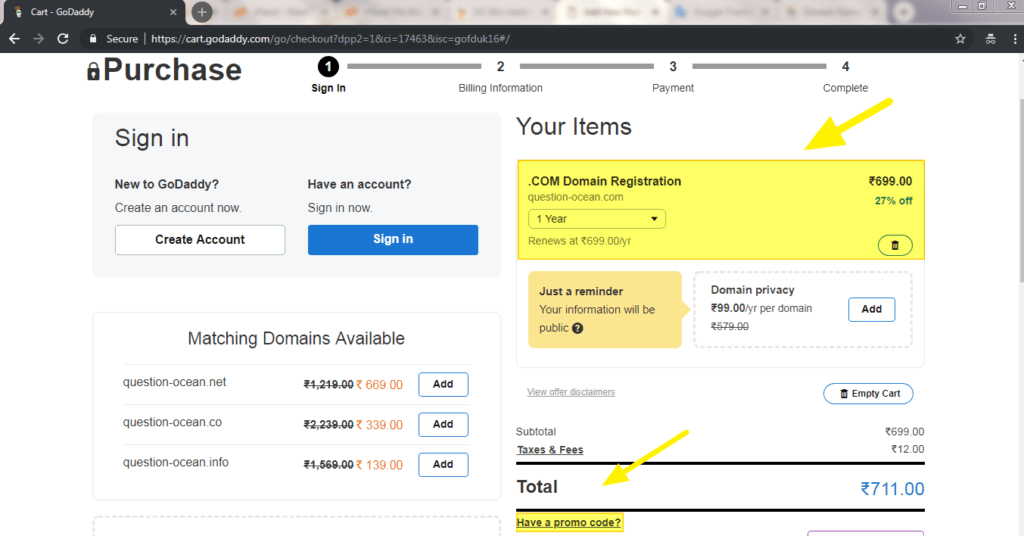Click the ₹12.00 taxes amount
This screenshot has height=536, width=1024.
point(908,449)
